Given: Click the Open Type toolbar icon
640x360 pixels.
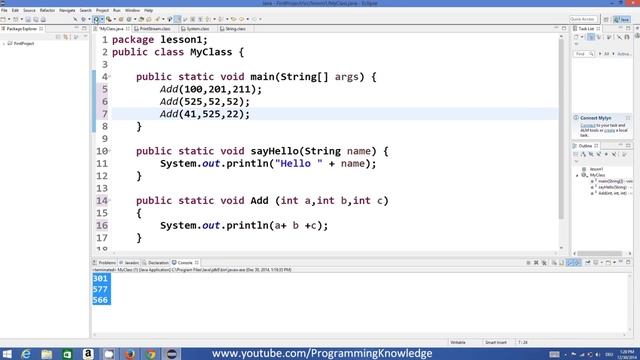Looking at the screenshot, I should pos(141,19).
